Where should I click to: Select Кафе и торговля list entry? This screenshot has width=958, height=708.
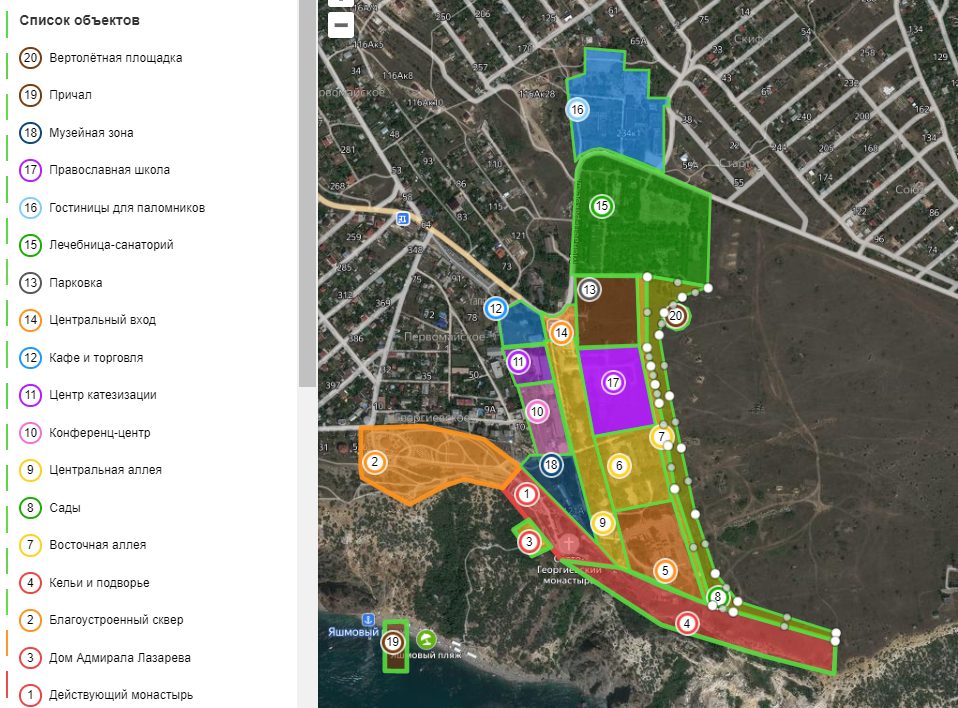click(x=96, y=358)
